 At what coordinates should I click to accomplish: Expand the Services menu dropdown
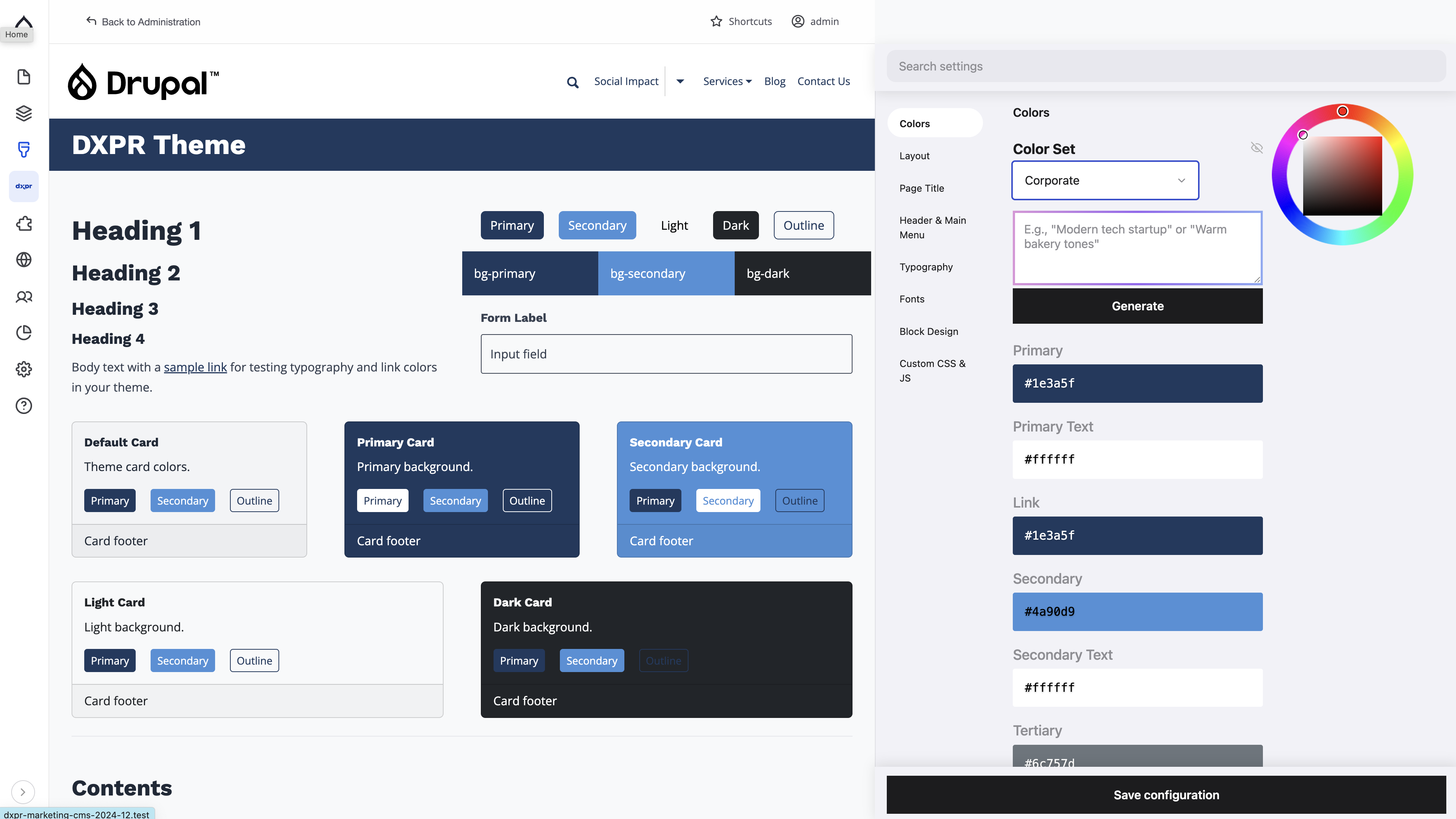[727, 81]
